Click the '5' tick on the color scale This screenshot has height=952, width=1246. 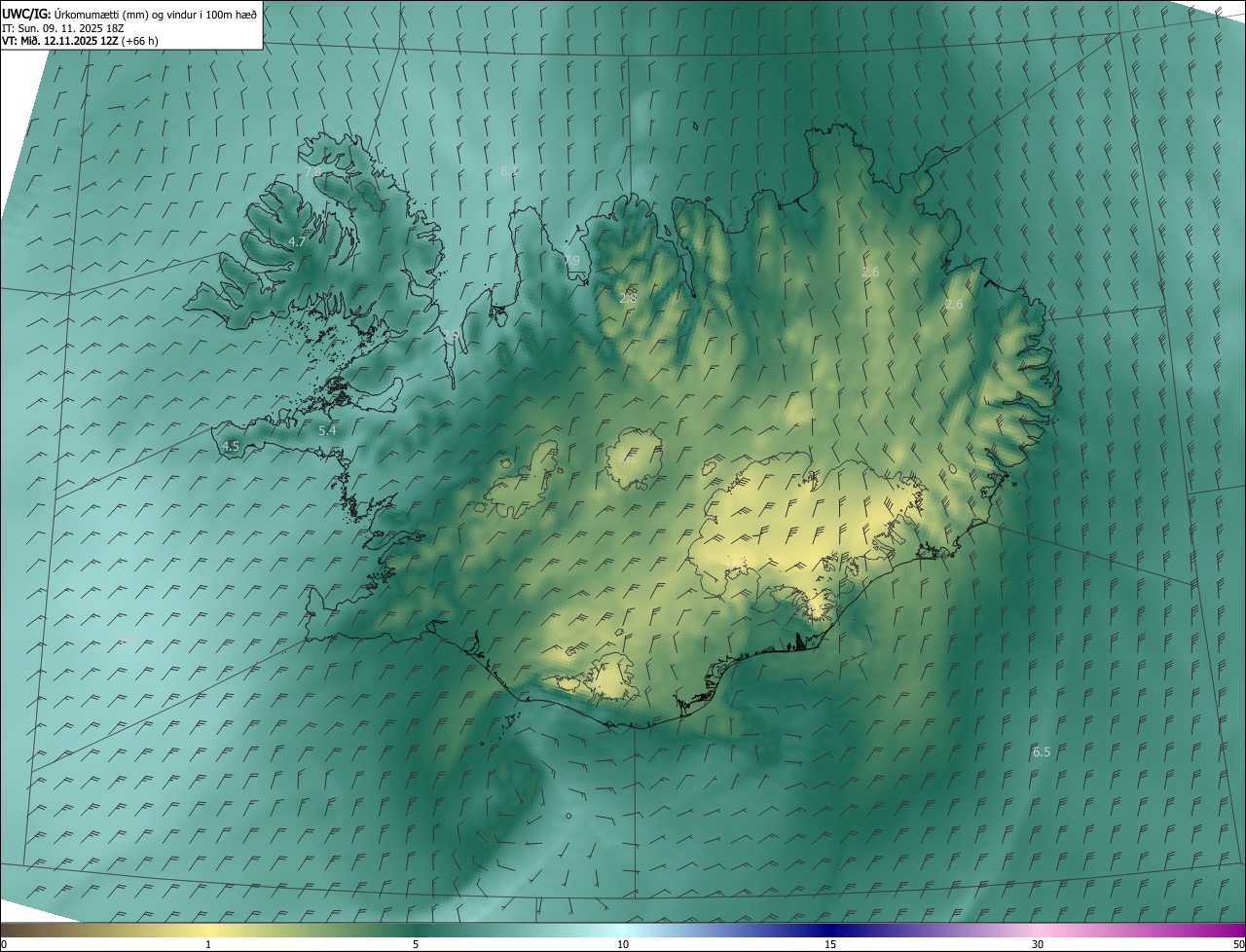(416, 944)
